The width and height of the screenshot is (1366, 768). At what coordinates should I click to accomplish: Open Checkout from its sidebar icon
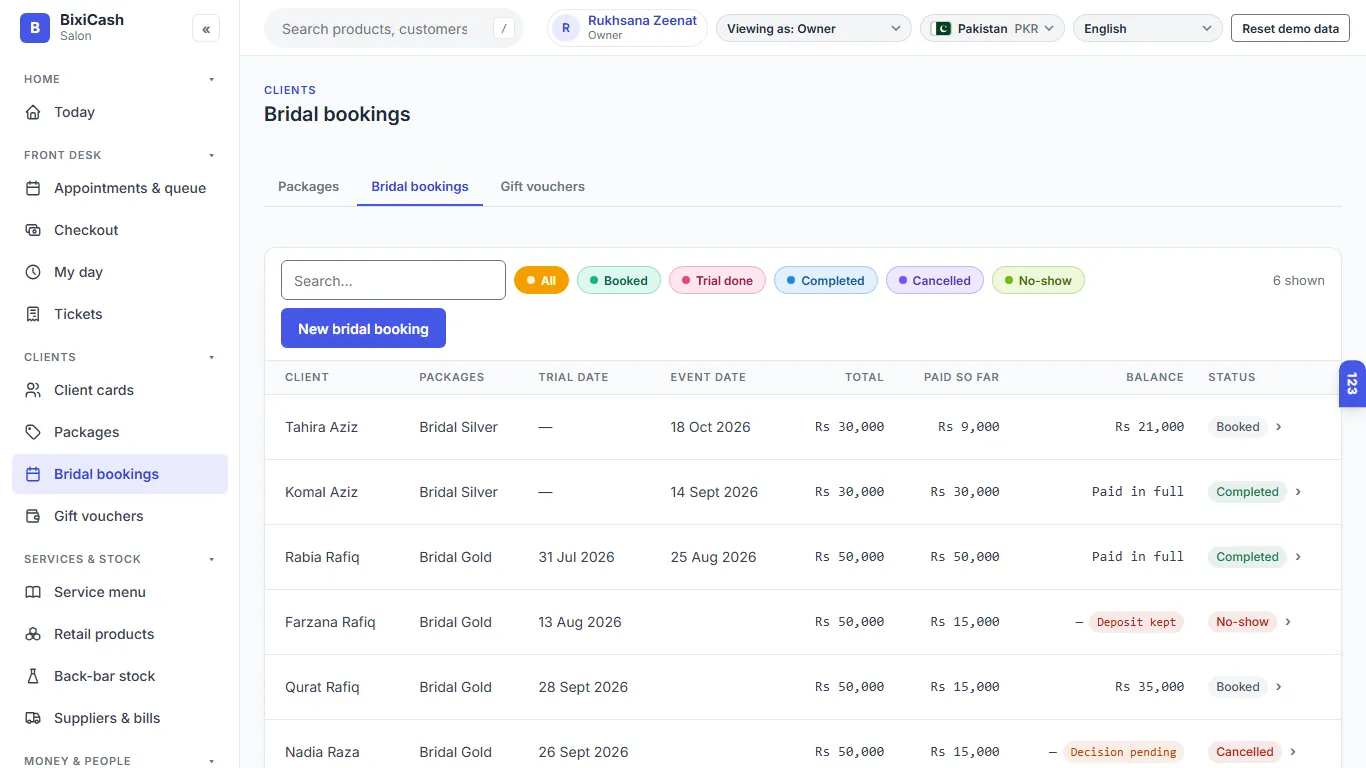coord(33,230)
